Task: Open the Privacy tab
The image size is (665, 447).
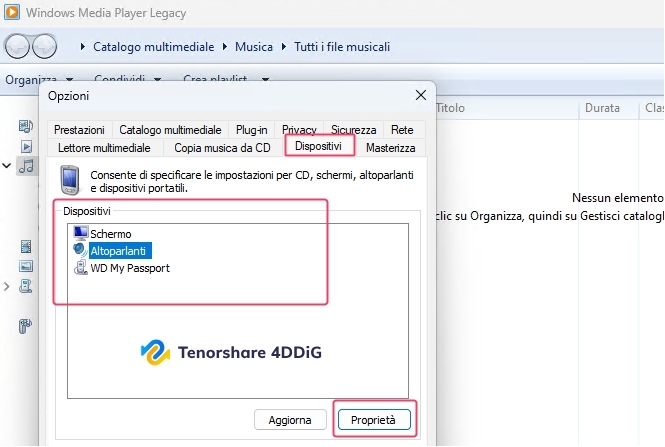Action: pos(299,130)
